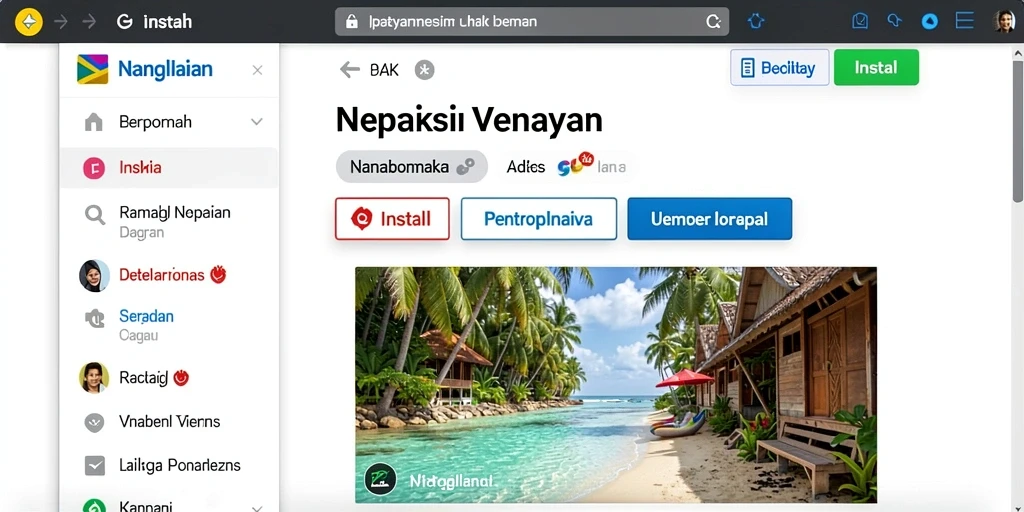Click the red badge next to Detelarronas
The width and height of the screenshot is (1024, 512).
217,275
